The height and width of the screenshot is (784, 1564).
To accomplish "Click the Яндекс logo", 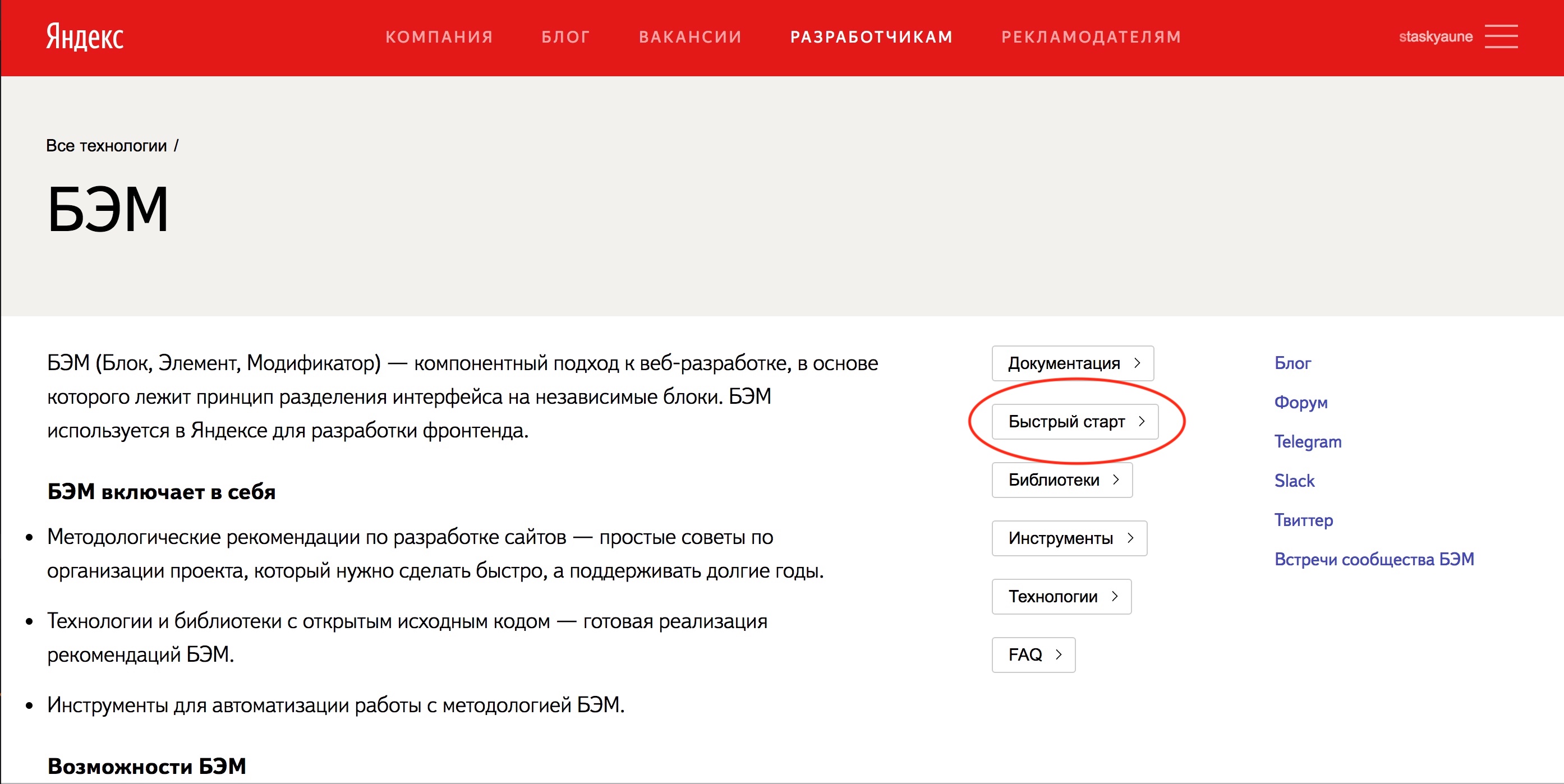I will point(85,37).
